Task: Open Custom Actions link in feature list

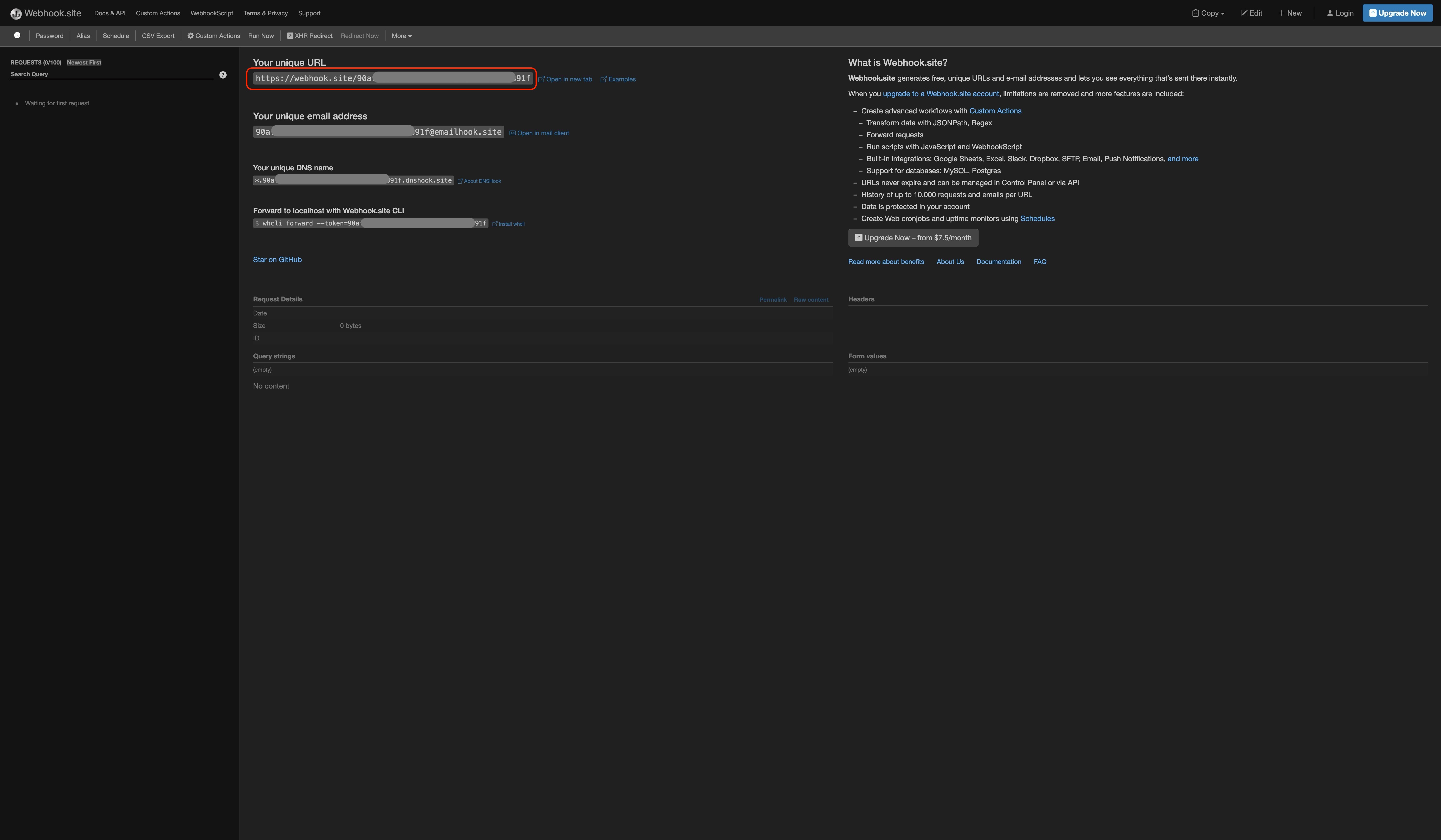Action: (x=995, y=111)
